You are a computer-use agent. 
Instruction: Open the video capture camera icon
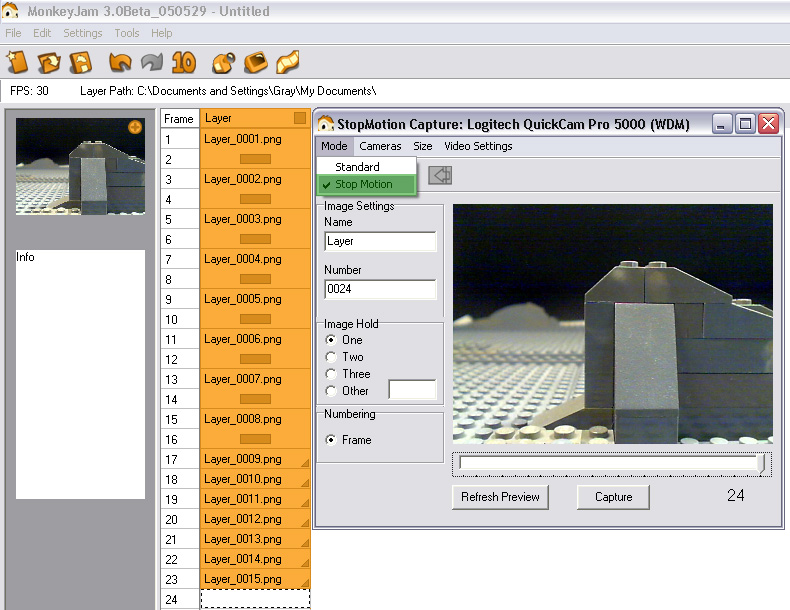(x=224, y=62)
